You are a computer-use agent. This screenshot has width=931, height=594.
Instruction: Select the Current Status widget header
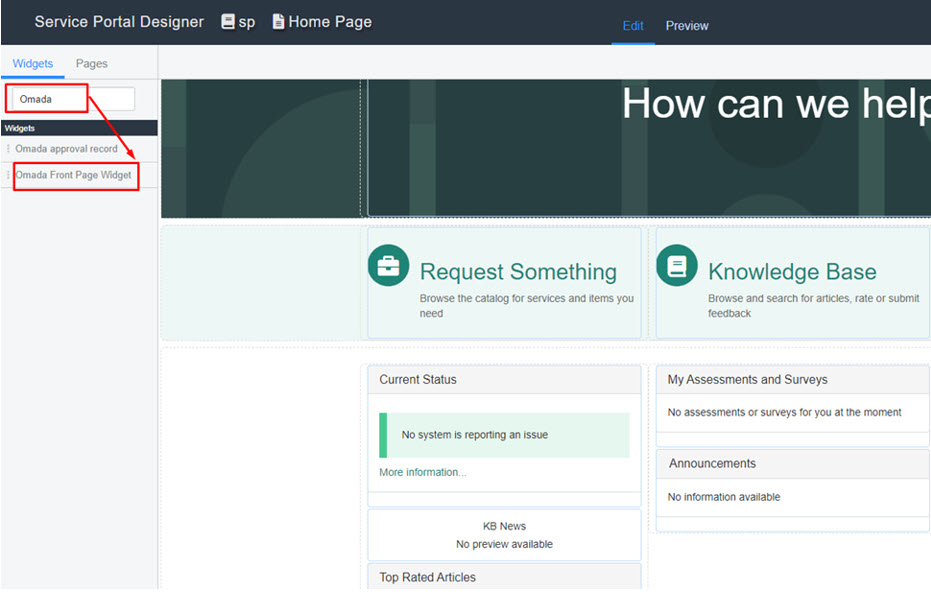click(504, 380)
